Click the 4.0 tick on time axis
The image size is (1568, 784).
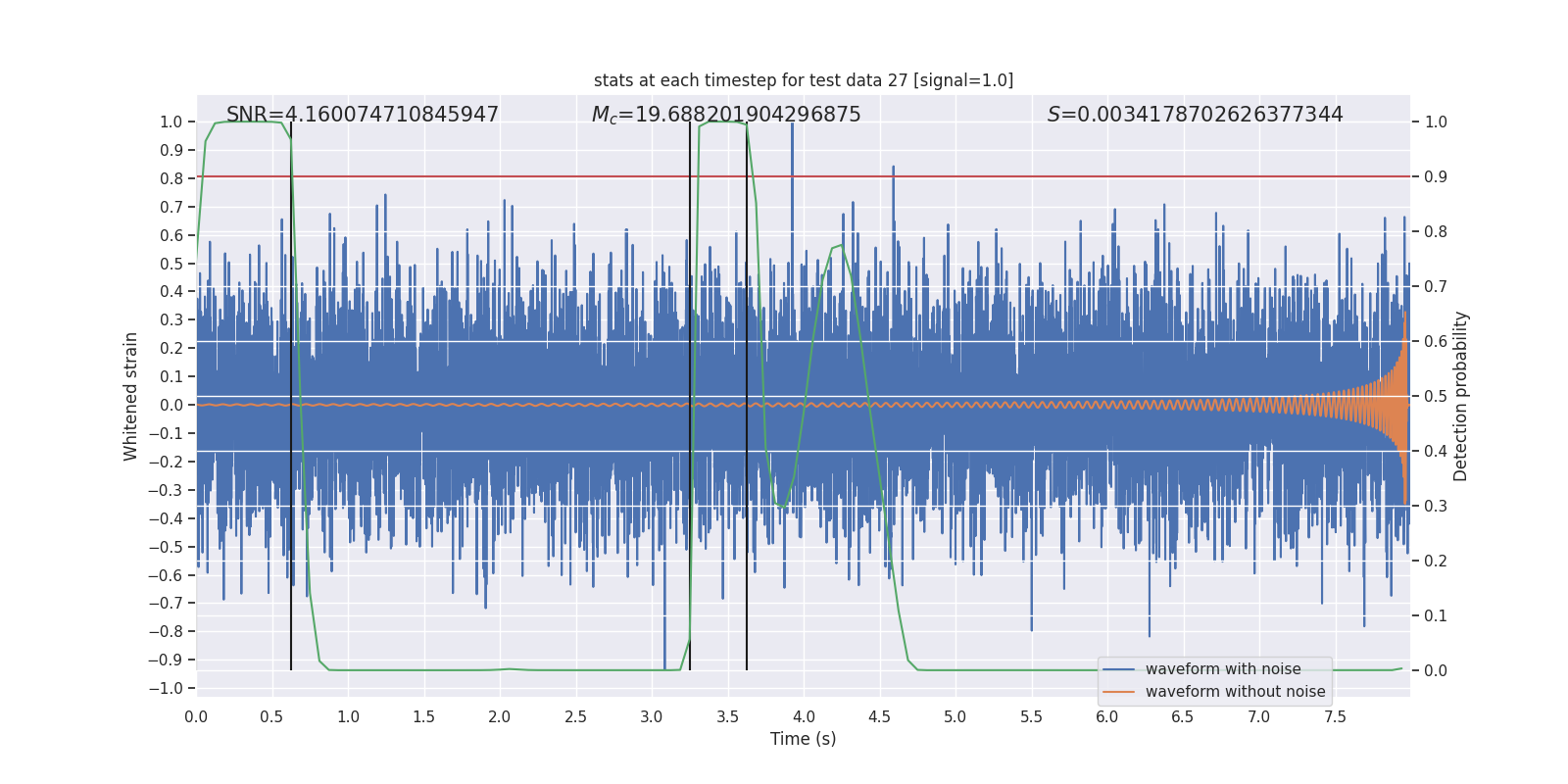tap(804, 716)
